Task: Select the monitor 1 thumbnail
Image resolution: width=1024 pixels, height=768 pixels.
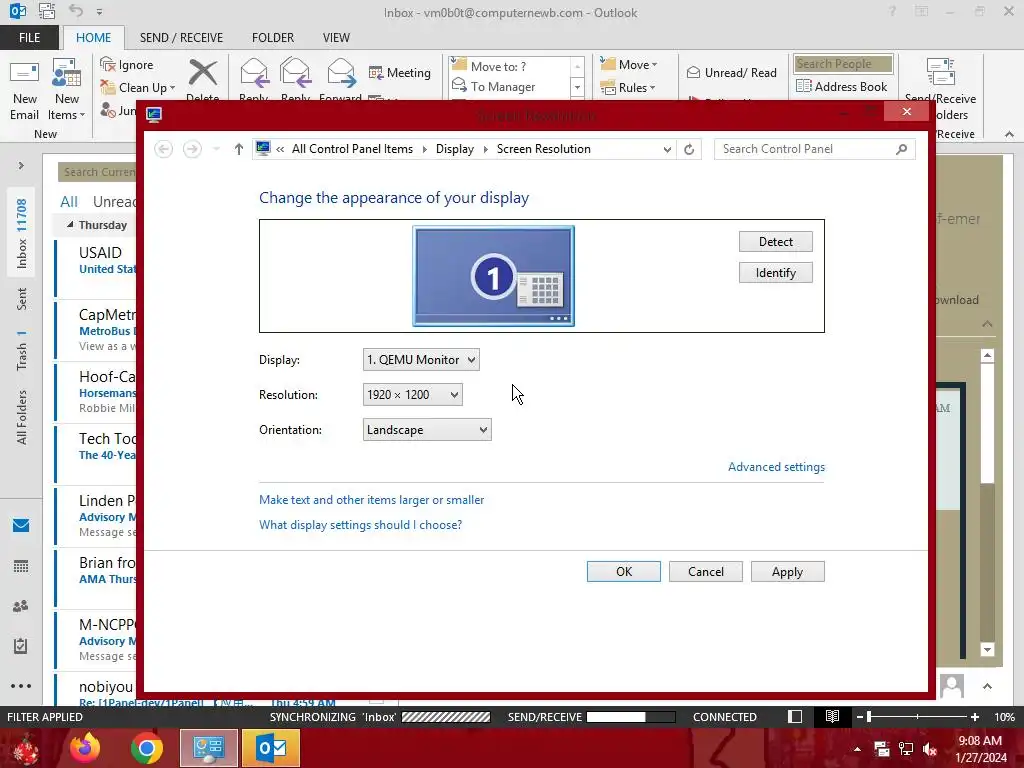Action: point(494,276)
